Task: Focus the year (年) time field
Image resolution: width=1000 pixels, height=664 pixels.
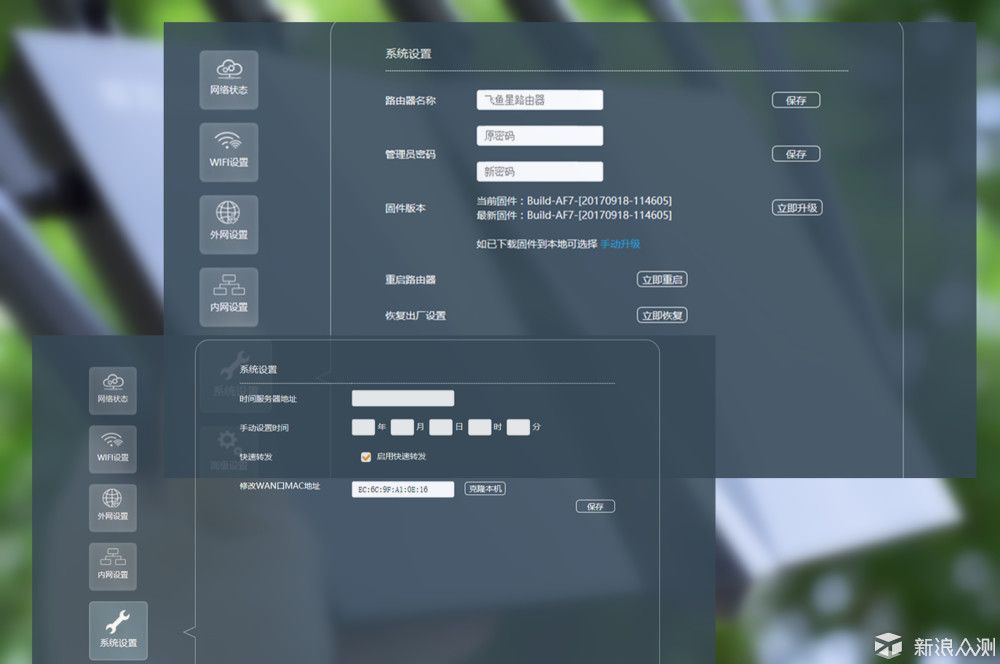Action: pyautogui.click(x=364, y=427)
